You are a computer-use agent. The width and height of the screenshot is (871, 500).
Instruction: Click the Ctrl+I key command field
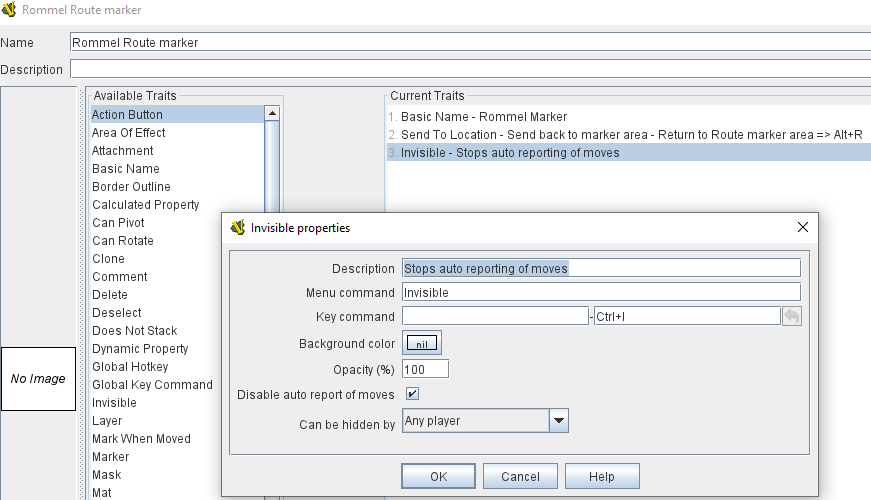pos(687,317)
